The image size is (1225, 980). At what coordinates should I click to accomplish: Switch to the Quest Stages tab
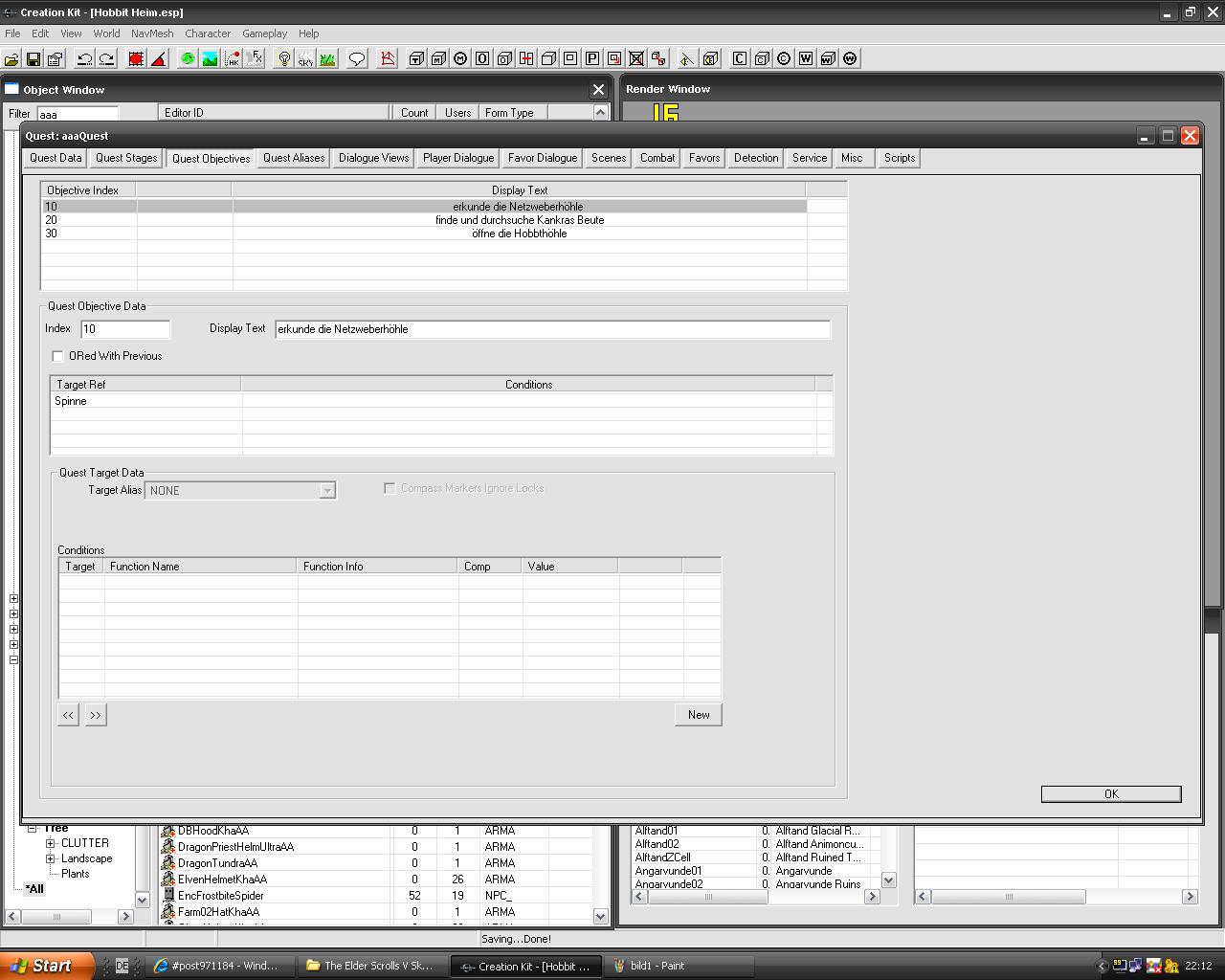pyautogui.click(x=126, y=158)
